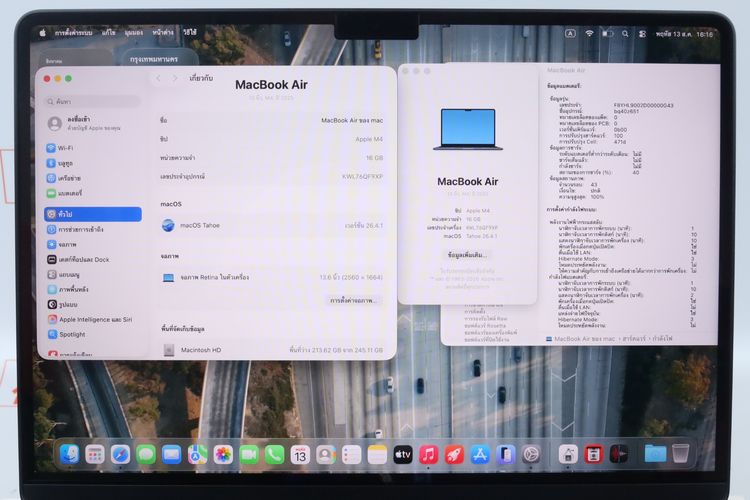Select เครือข่าย (Network) in the sidebar
Image resolution: width=750 pixels, height=500 pixels.
coord(93,178)
